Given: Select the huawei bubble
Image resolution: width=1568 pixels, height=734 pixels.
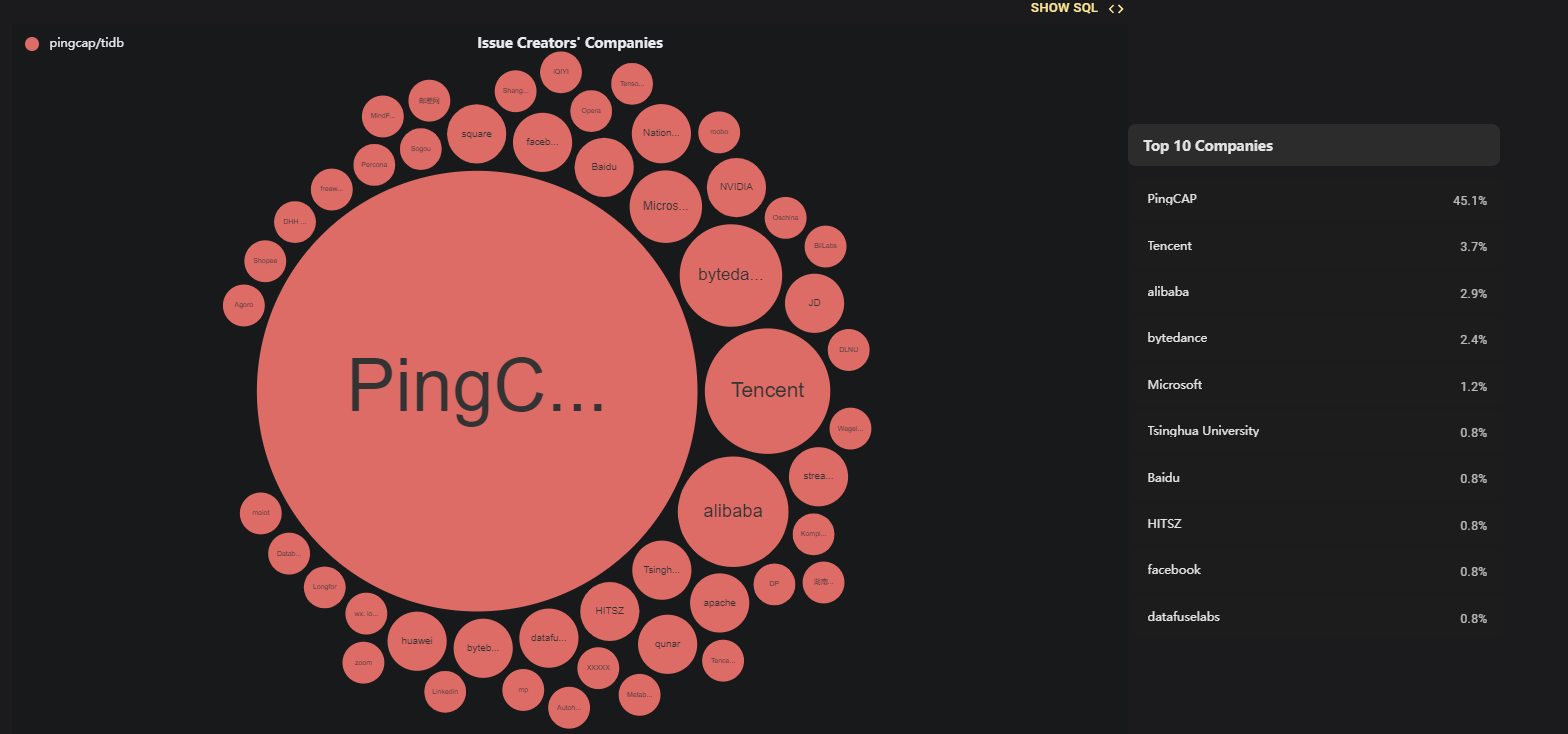Looking at the screenshot, I should tap(416, 641).
